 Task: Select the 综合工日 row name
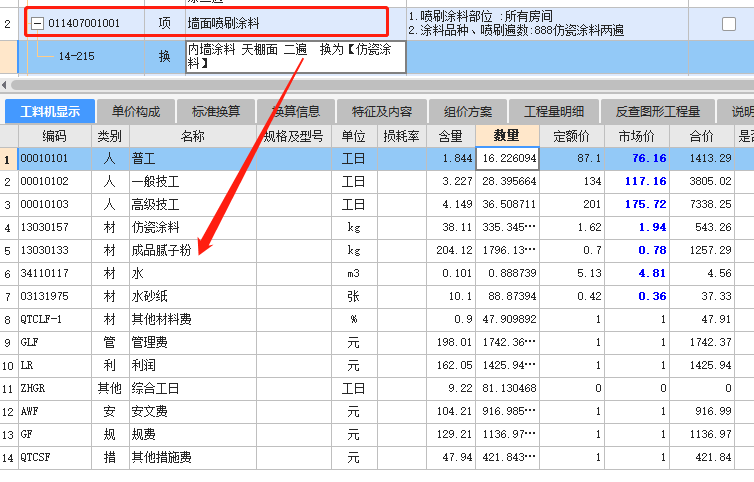coord(192,389)
